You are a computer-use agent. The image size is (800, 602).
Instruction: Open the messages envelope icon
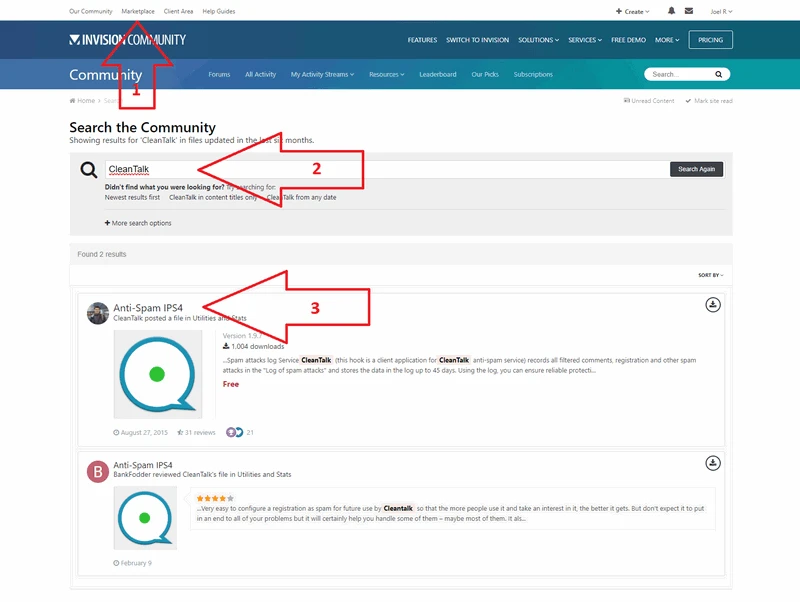(689, 11)
